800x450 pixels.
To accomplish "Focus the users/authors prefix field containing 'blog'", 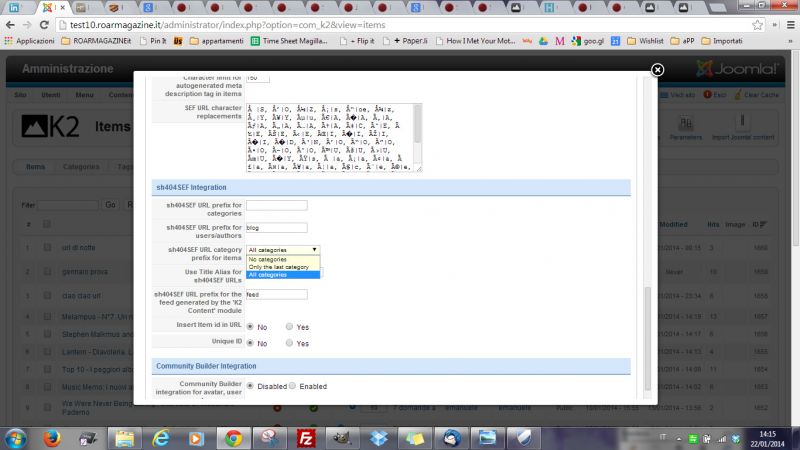I will [277, 228].
